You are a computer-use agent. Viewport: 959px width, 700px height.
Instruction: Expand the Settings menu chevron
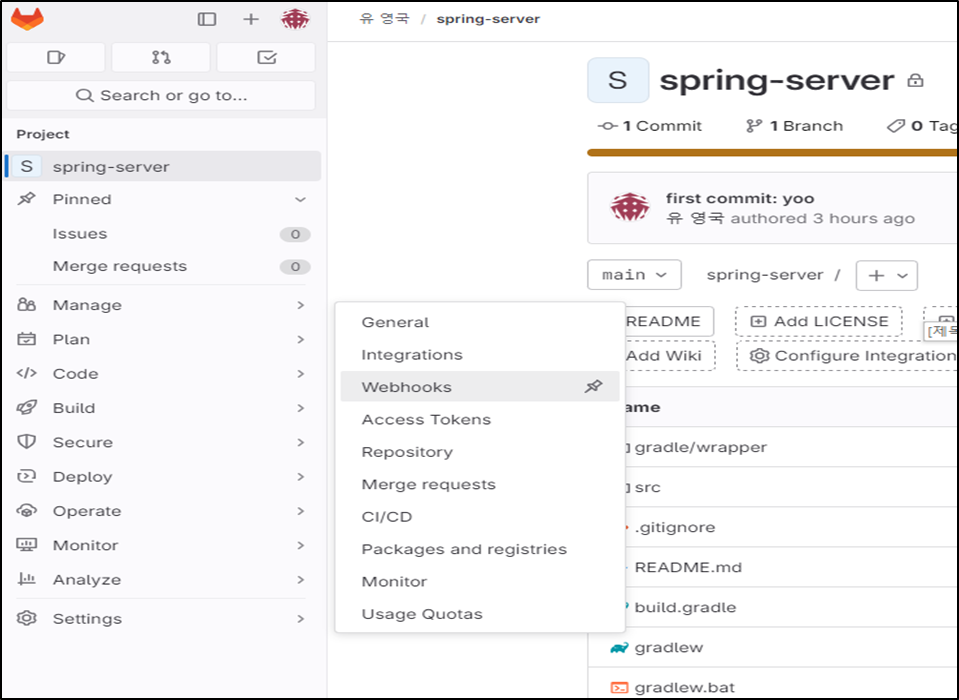tap(300, 619)
